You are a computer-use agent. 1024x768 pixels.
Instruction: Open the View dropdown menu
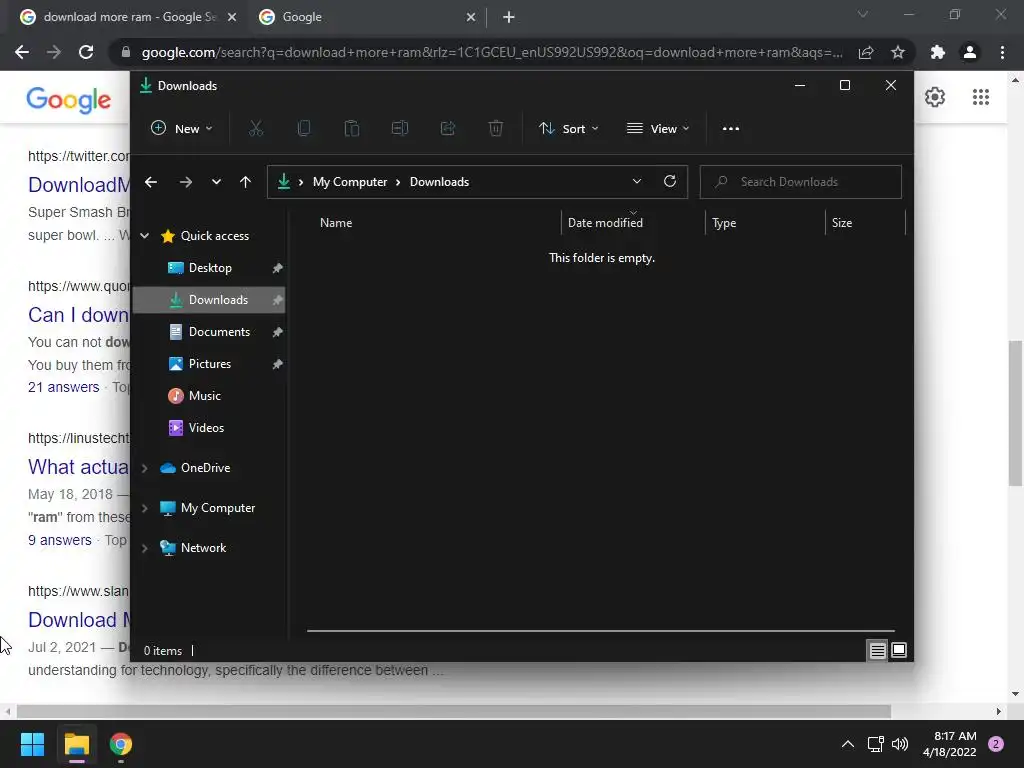click(658, 129)
